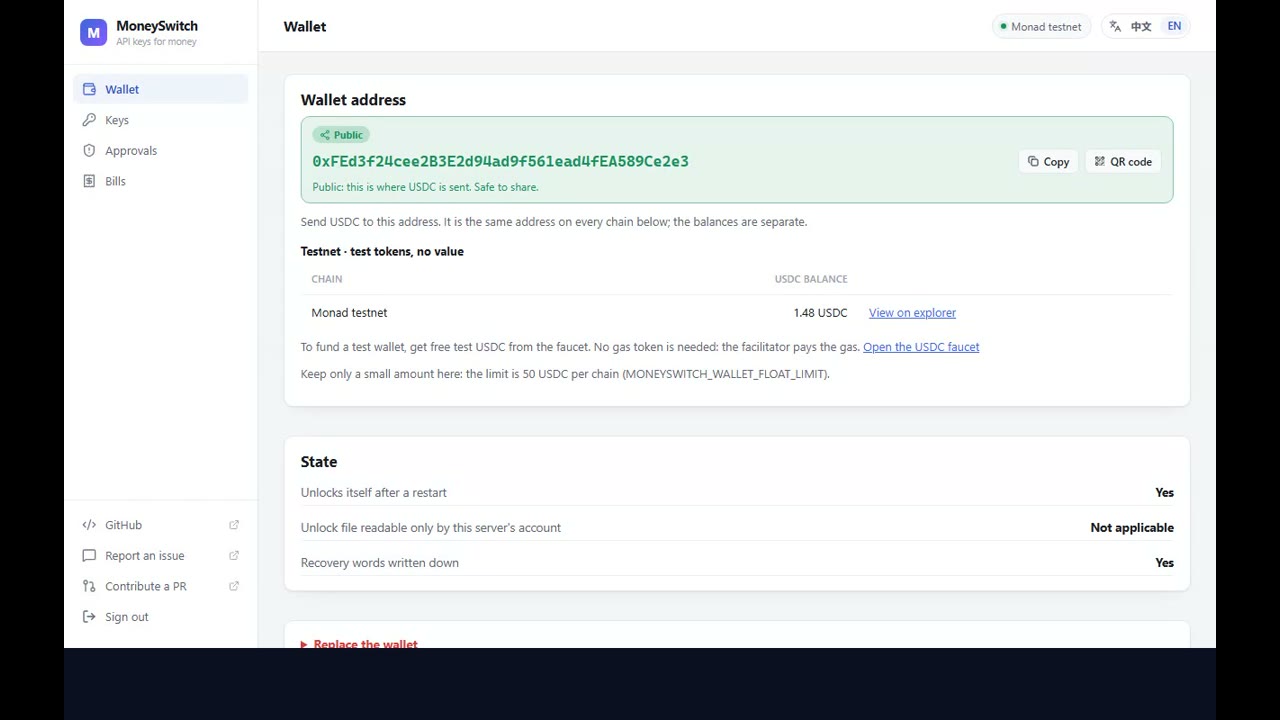This screenshot has height=720, width=1280.
Task: Click external-link icon next to Report an issue
Action: [x=234, y=556]
